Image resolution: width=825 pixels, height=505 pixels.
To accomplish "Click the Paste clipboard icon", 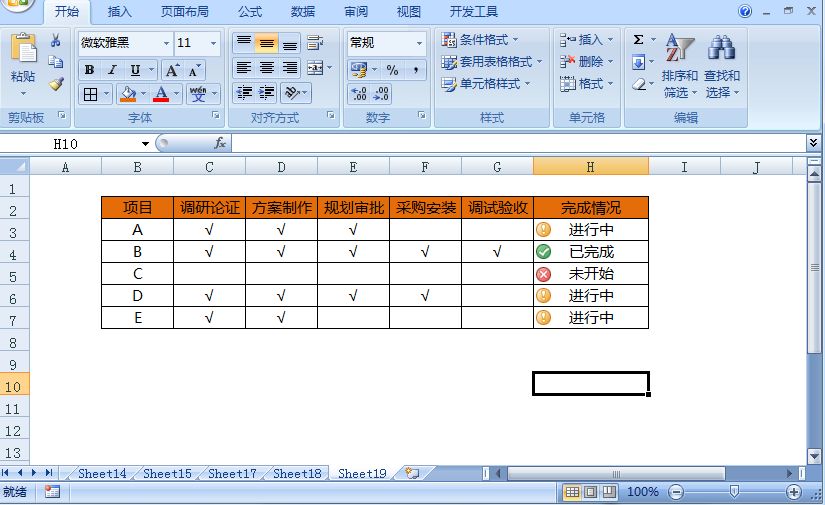I will tap(24, 49).
